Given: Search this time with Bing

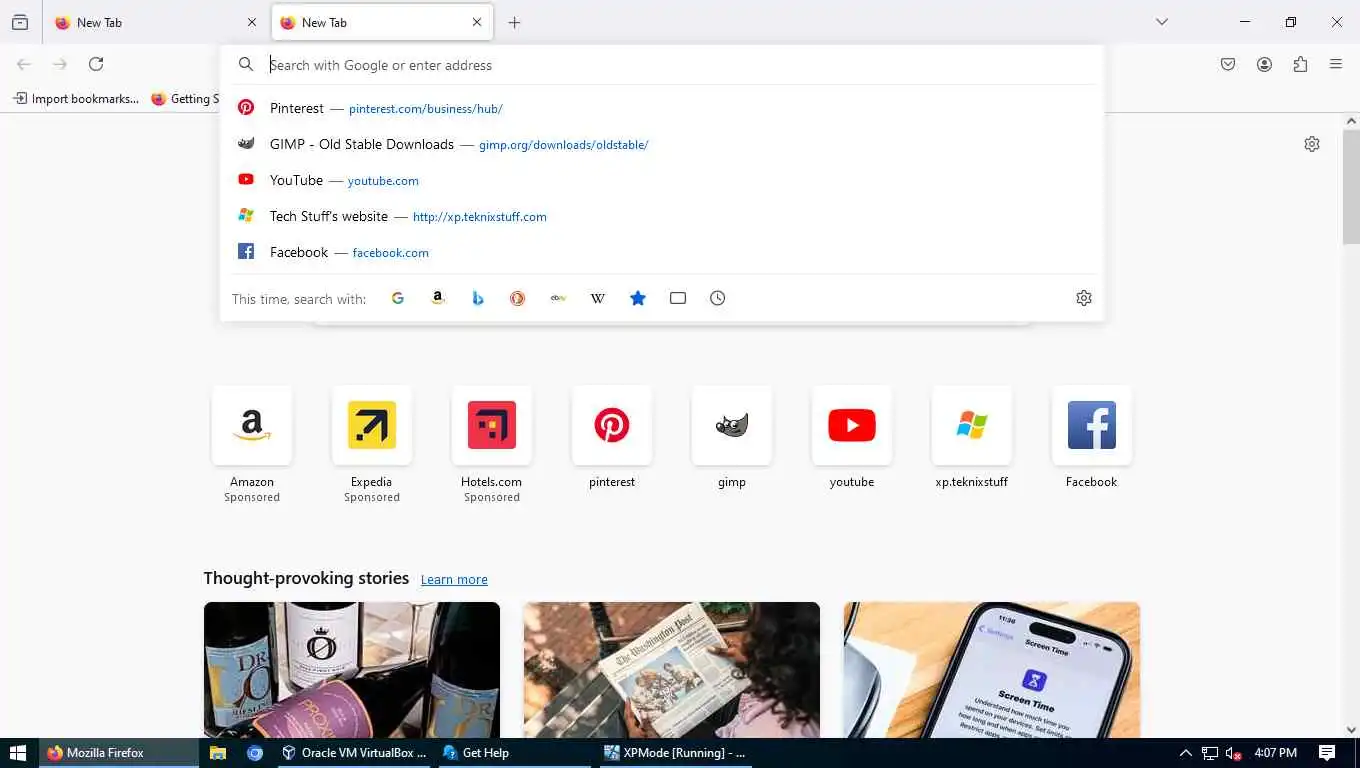Looking at the screenshot, I should point(478,298).
